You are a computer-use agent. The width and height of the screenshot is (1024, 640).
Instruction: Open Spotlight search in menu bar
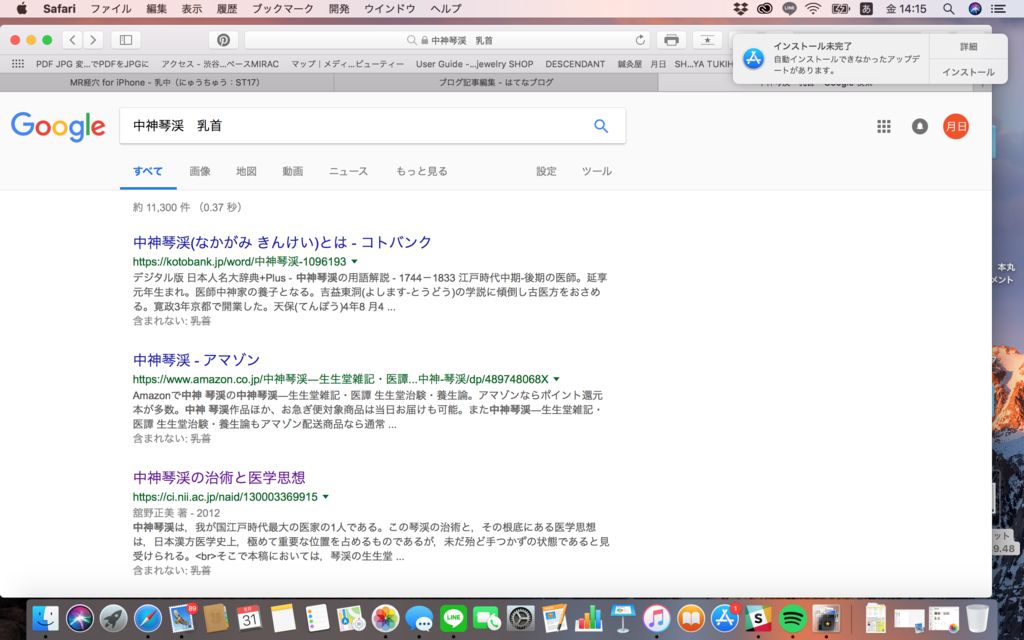pos(948,8)
